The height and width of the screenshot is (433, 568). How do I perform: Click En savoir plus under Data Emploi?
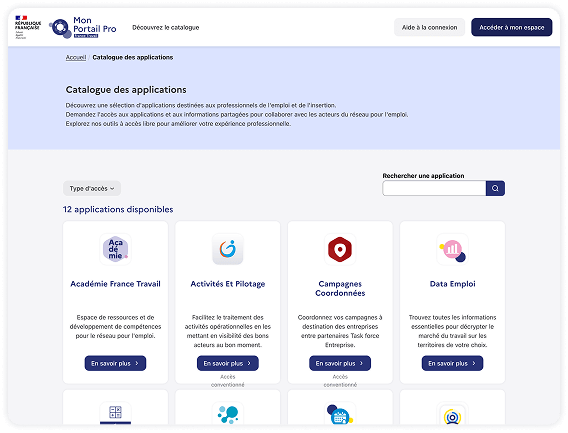click(x=452, y=363)
